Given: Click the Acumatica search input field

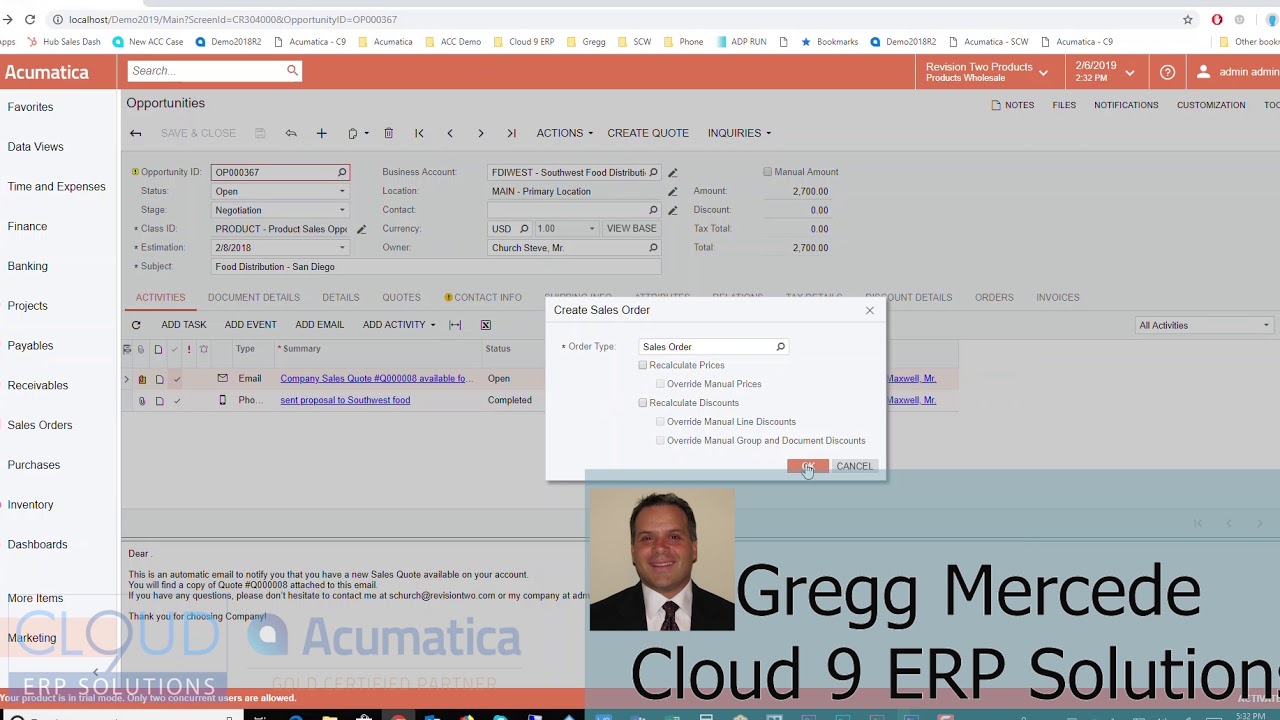Looking at the screenshot, I should pyautogui.click(x=207, y=70).
